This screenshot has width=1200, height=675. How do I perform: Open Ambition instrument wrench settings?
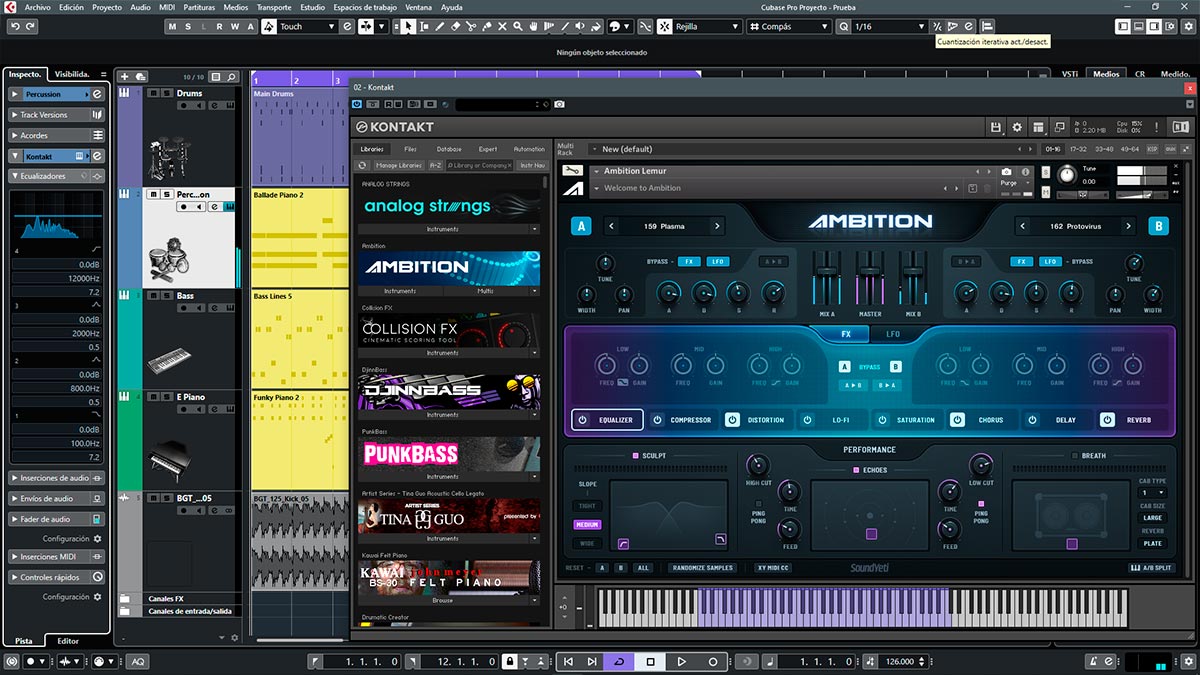[x=573, y=171]
